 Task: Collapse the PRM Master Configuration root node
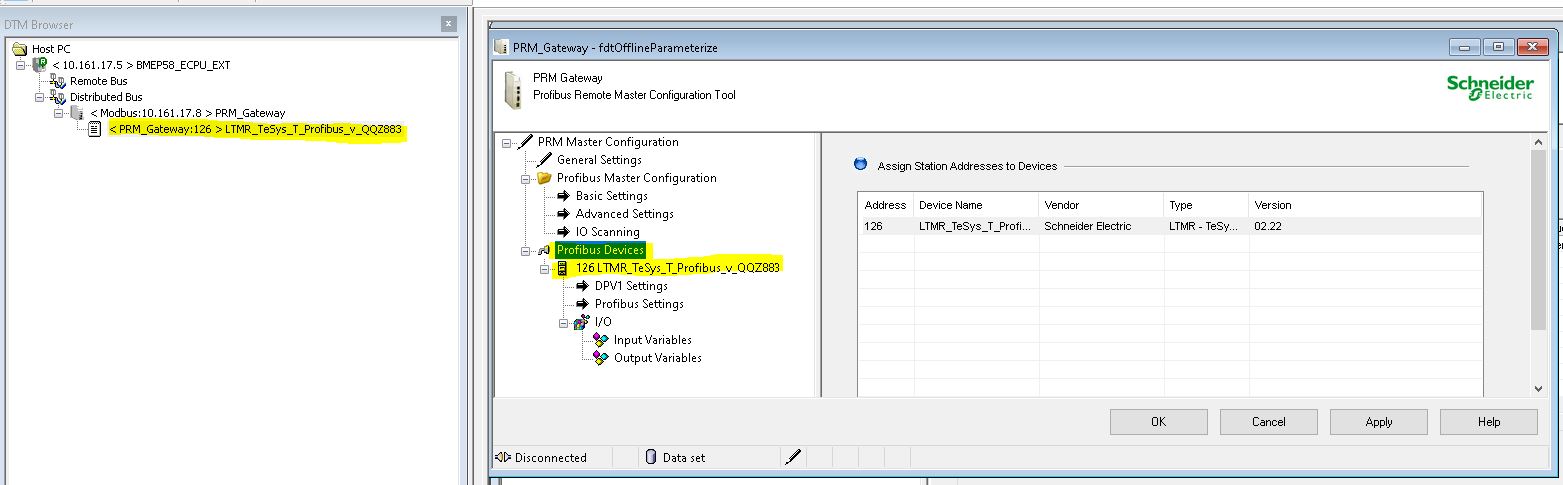click(x=507, y=143)
